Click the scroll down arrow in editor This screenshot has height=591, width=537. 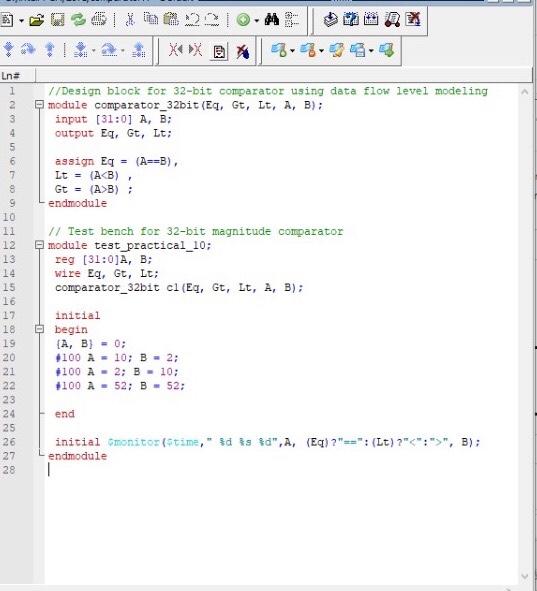coord(524,576)
